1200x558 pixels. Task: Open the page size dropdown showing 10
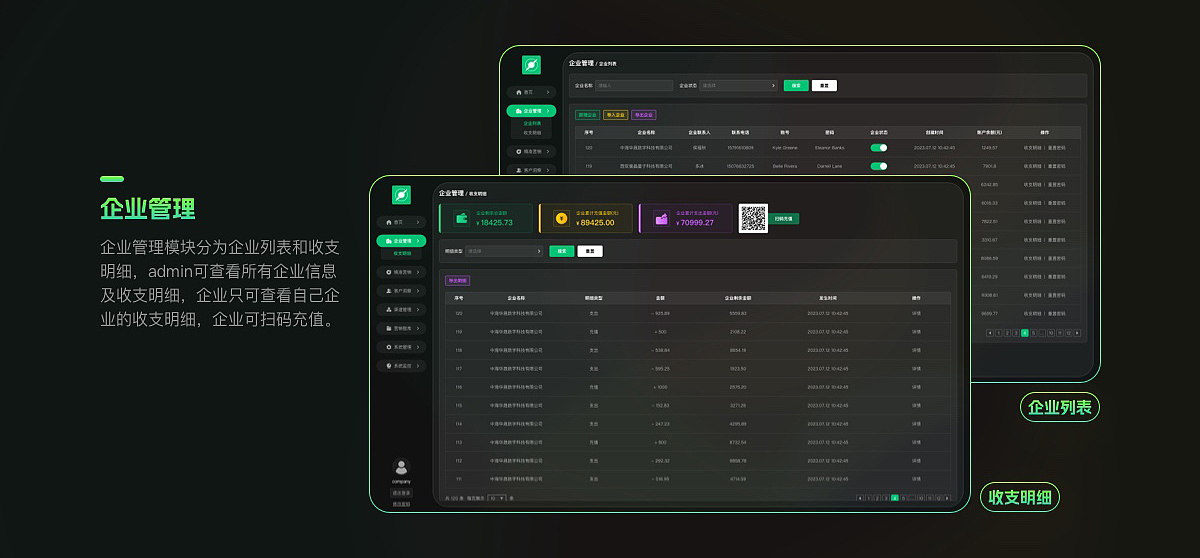(496, 498)
